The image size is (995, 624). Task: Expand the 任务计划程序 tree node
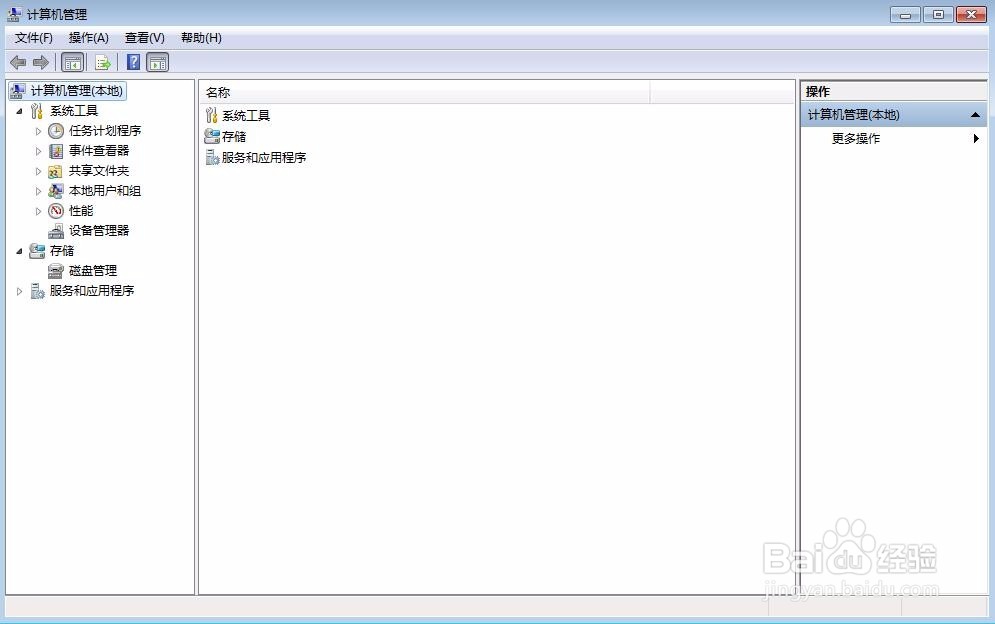click(38, 131)
